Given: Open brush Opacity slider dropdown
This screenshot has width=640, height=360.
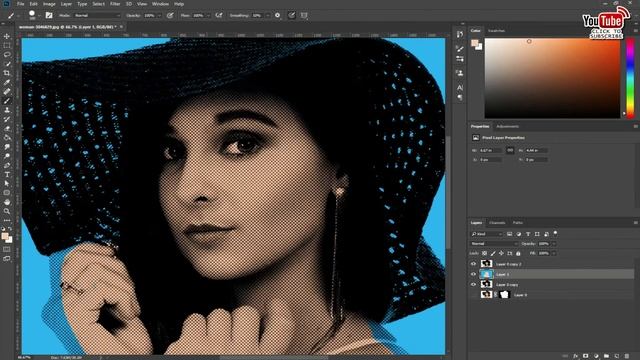Looking at the screenshot, I should [159, 16].
